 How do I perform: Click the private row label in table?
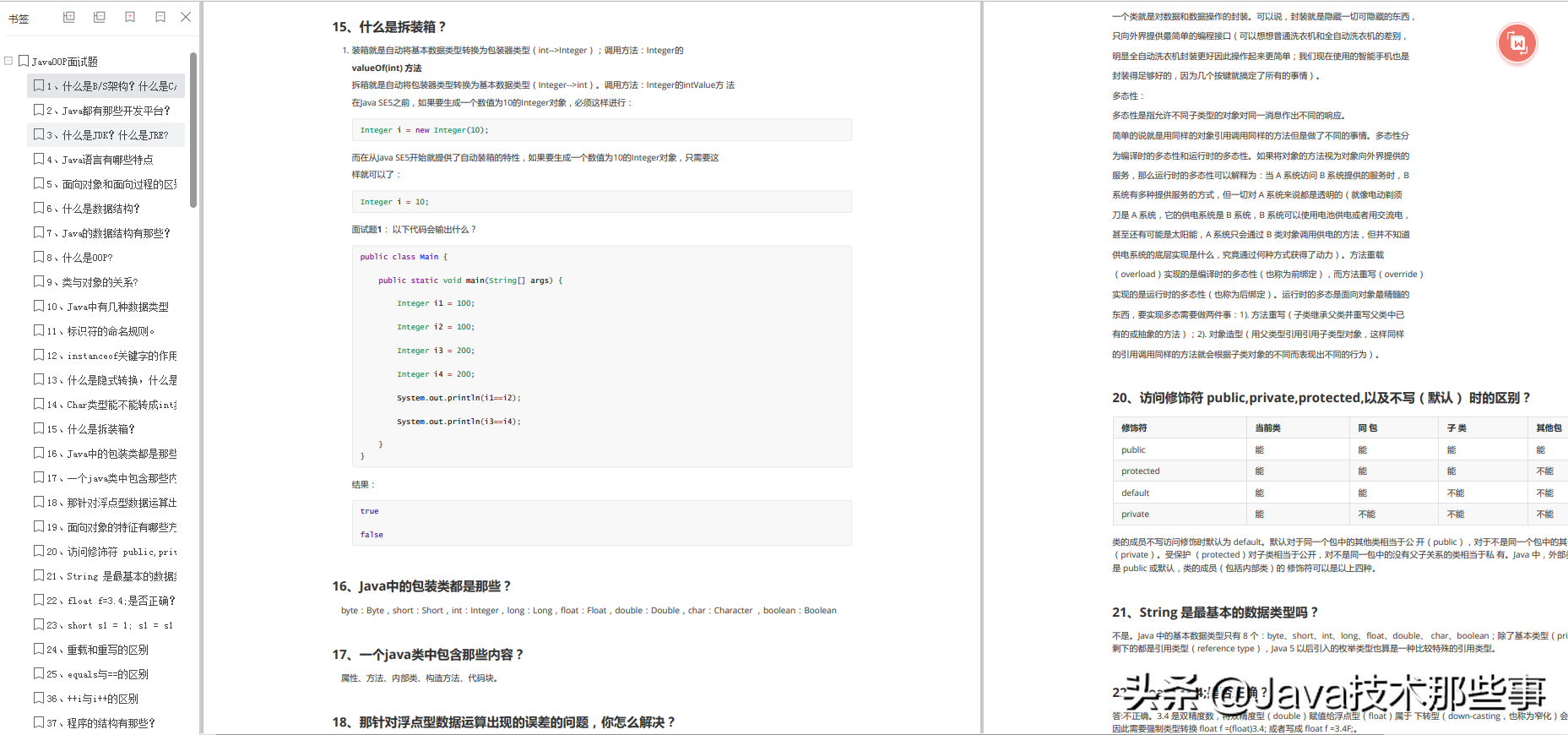click(1135, 514)
